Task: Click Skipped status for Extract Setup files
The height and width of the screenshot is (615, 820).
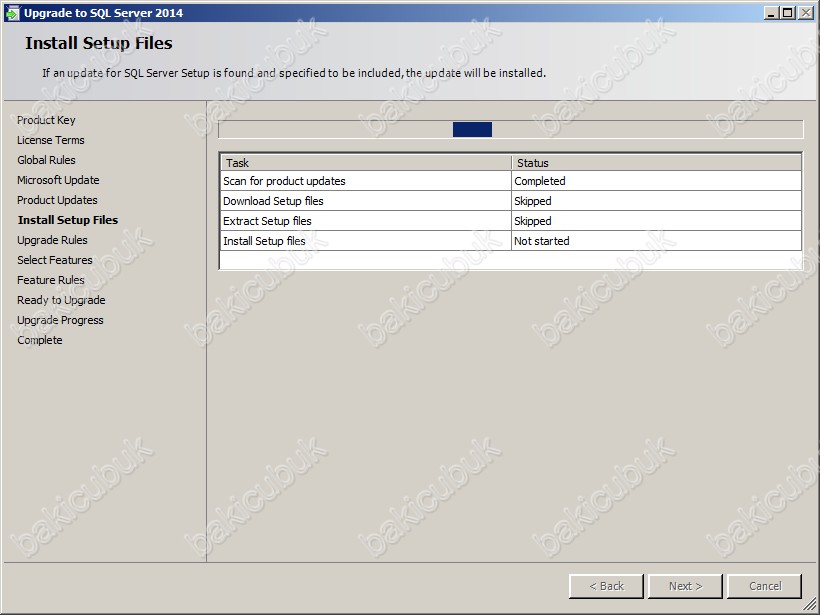Action: click(x=656, y=221)
